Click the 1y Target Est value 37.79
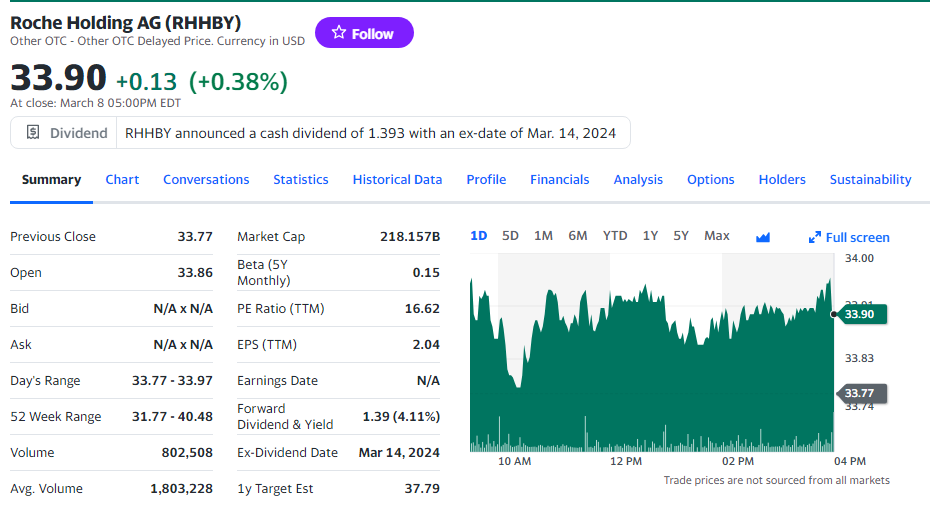 point(422,489)
